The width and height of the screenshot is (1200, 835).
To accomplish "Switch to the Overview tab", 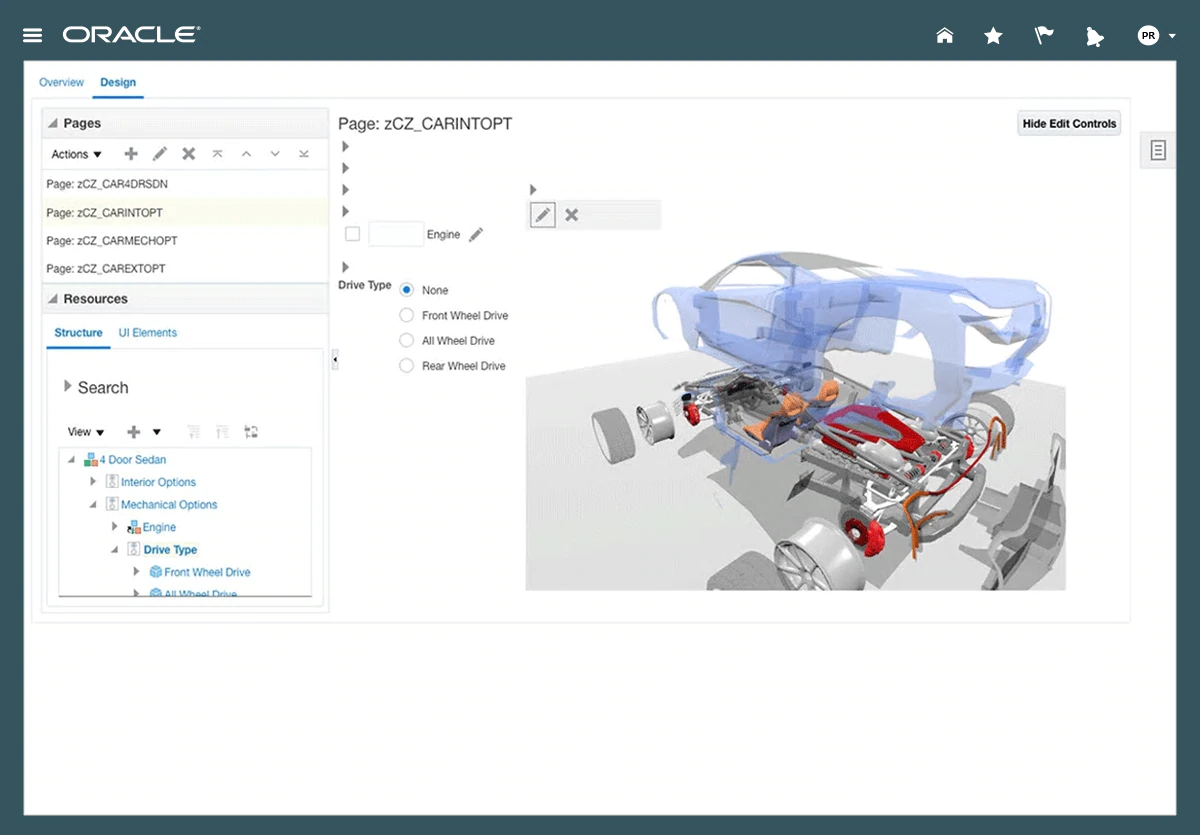I will 61,82.
